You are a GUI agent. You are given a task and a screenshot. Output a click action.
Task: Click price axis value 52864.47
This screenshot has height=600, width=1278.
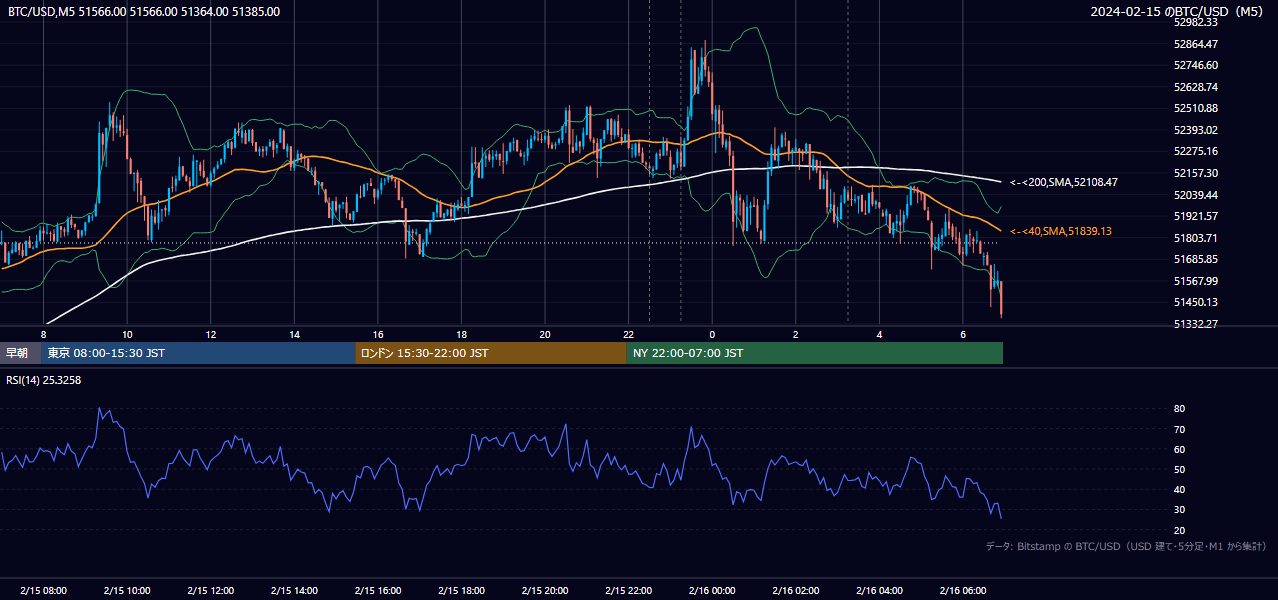pyautogui.click(x=1196, y=44)
